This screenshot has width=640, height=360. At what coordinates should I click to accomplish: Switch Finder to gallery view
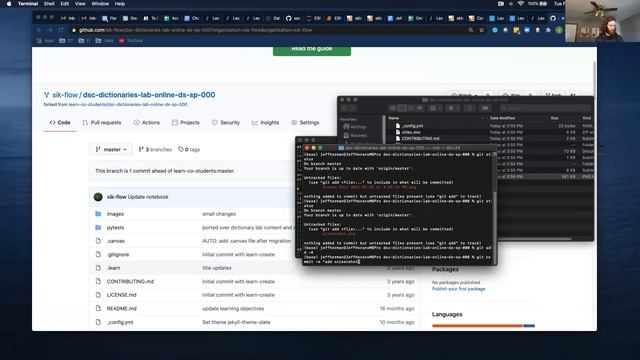(420, 108)
